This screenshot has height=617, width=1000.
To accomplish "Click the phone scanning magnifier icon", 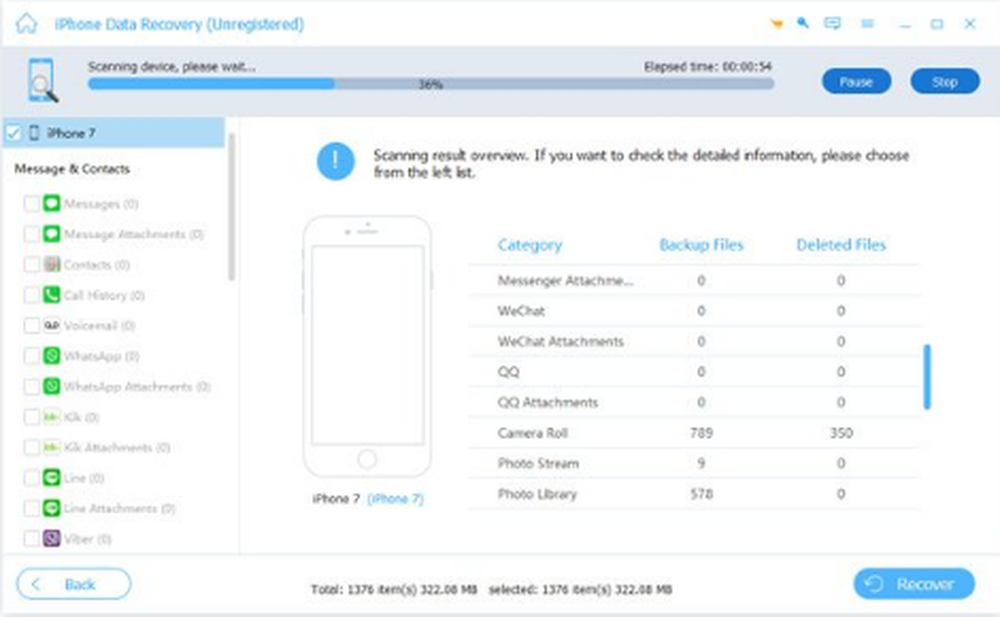I will 42,80.
